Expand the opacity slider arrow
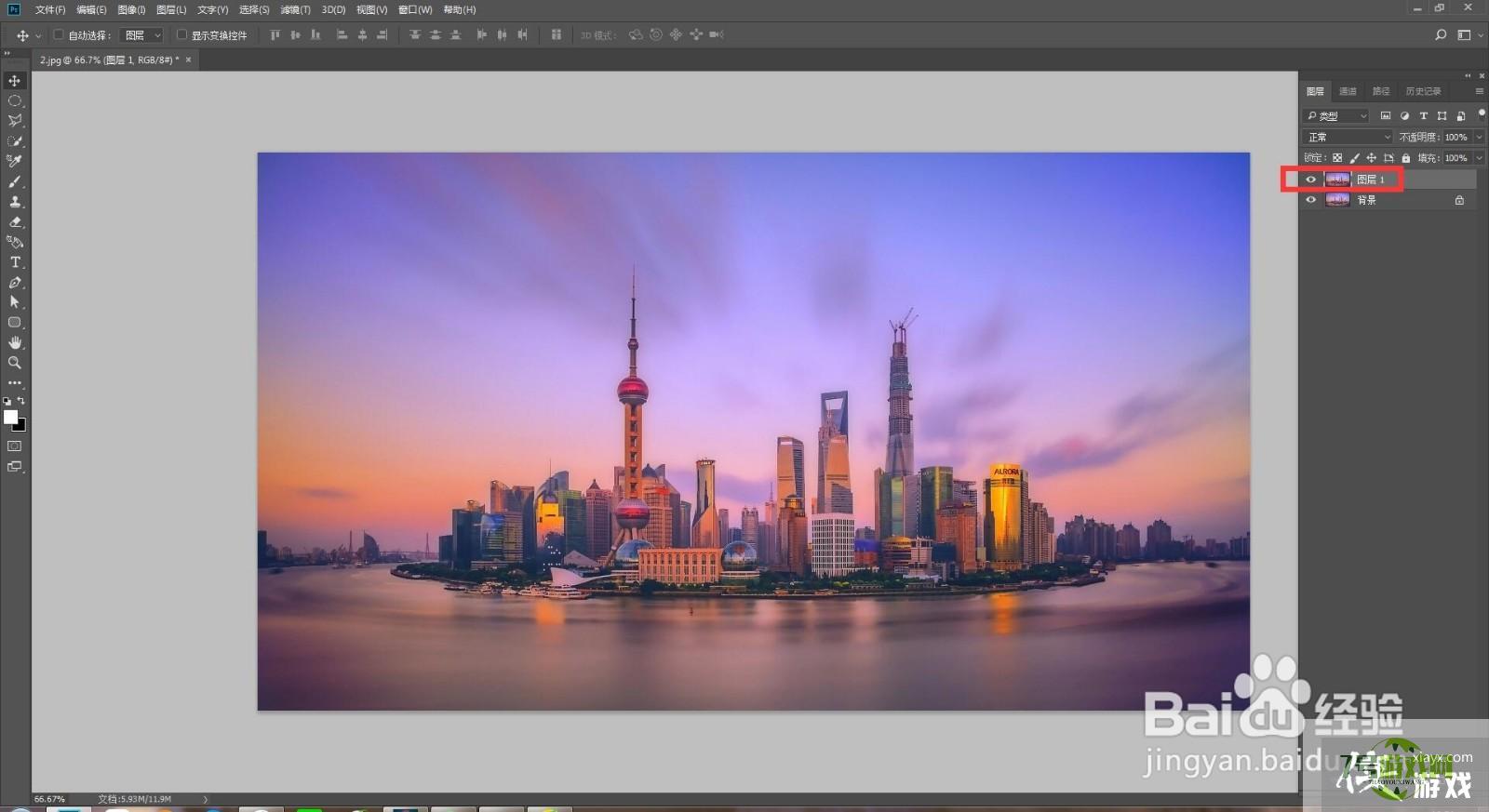The height and width of the screenshot is (812, 1489). pyautogui.click(x=1480, y=137)
